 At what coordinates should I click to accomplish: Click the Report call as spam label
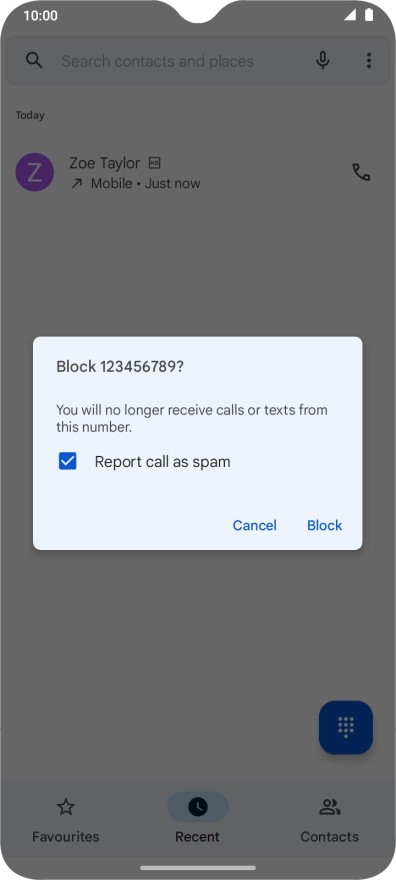[x=163, y=462]
